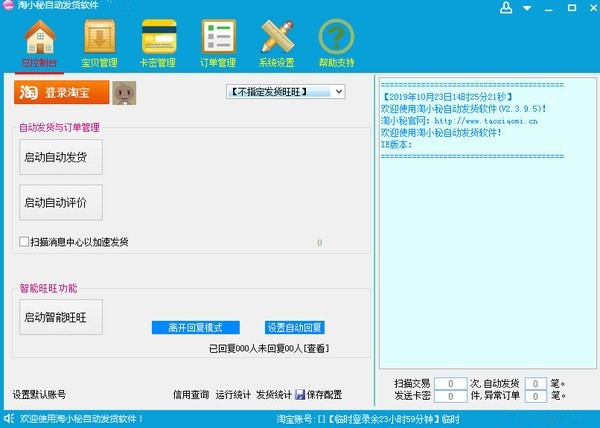The width and height of the screenshot is (600, 428).
Task: Open 订单管理 list icon
Action: (x=218, y=37)
